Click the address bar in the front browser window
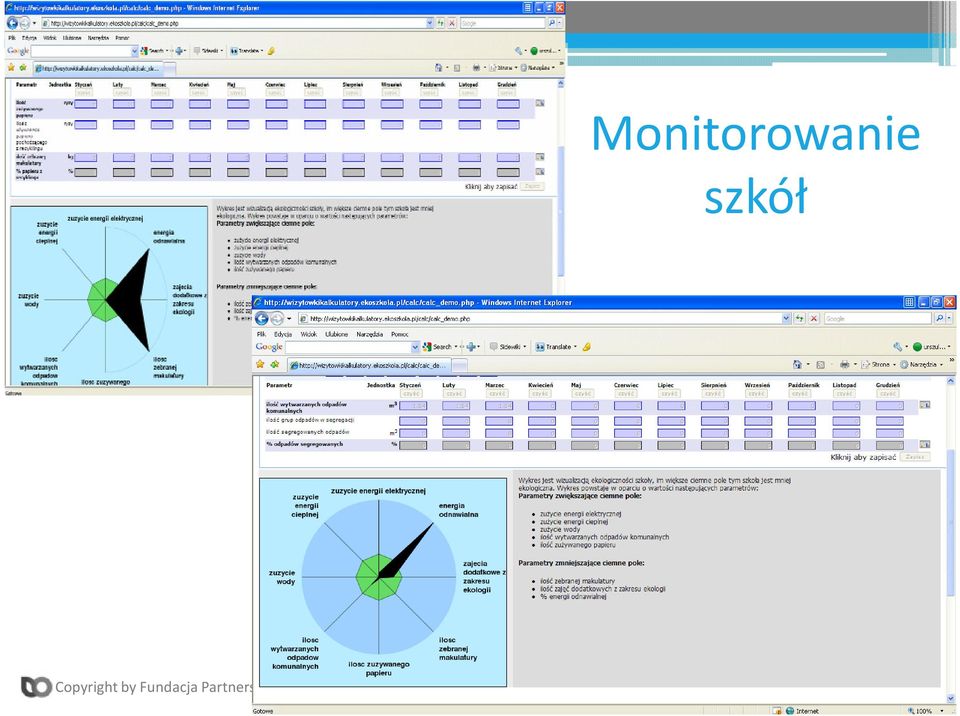This screenshot has height=716, width=960. click(x=544, y=318)
